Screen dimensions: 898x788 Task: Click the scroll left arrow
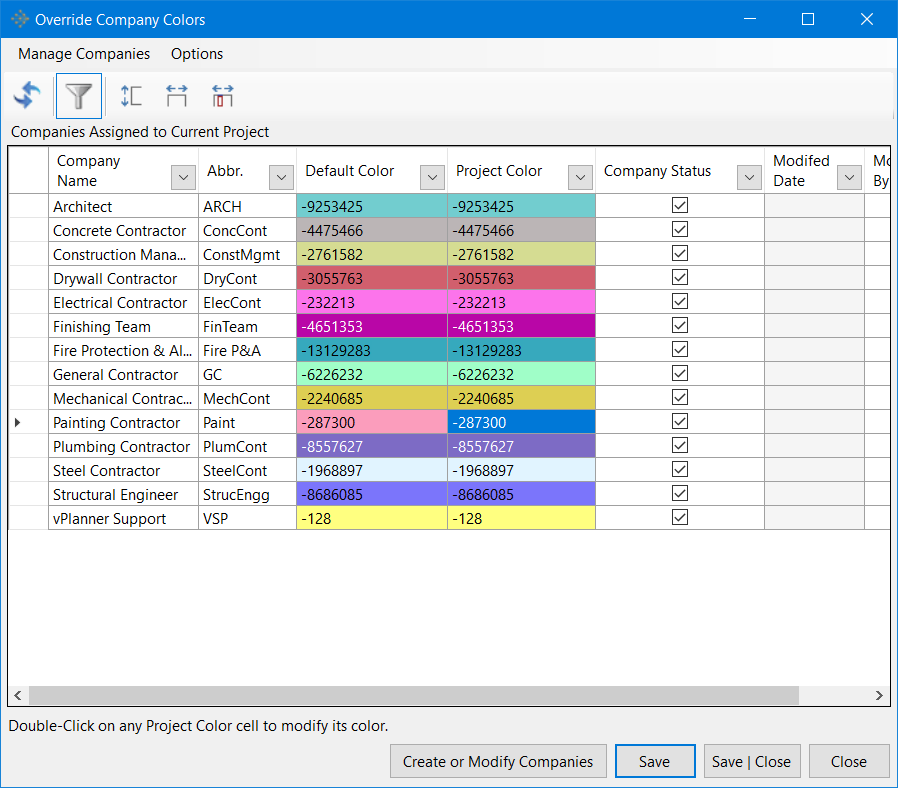point(18,695)
